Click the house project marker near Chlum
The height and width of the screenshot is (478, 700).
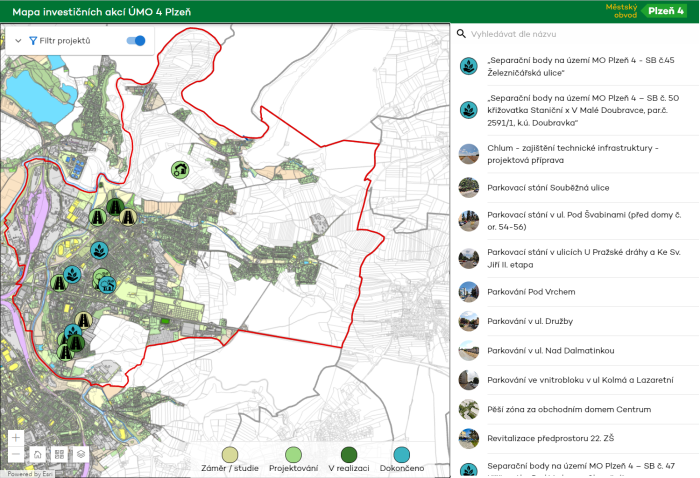point(180,169)
